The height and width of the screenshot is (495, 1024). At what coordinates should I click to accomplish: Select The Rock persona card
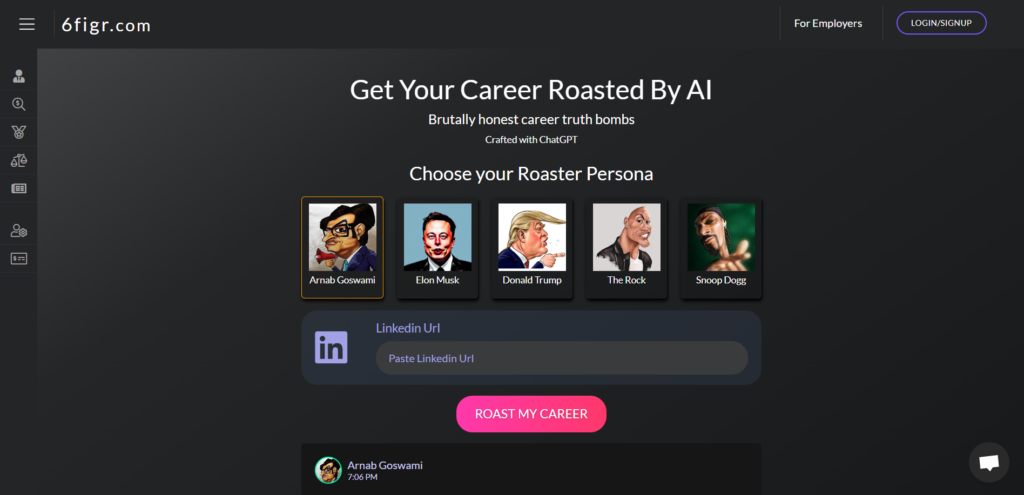[626, 248]
